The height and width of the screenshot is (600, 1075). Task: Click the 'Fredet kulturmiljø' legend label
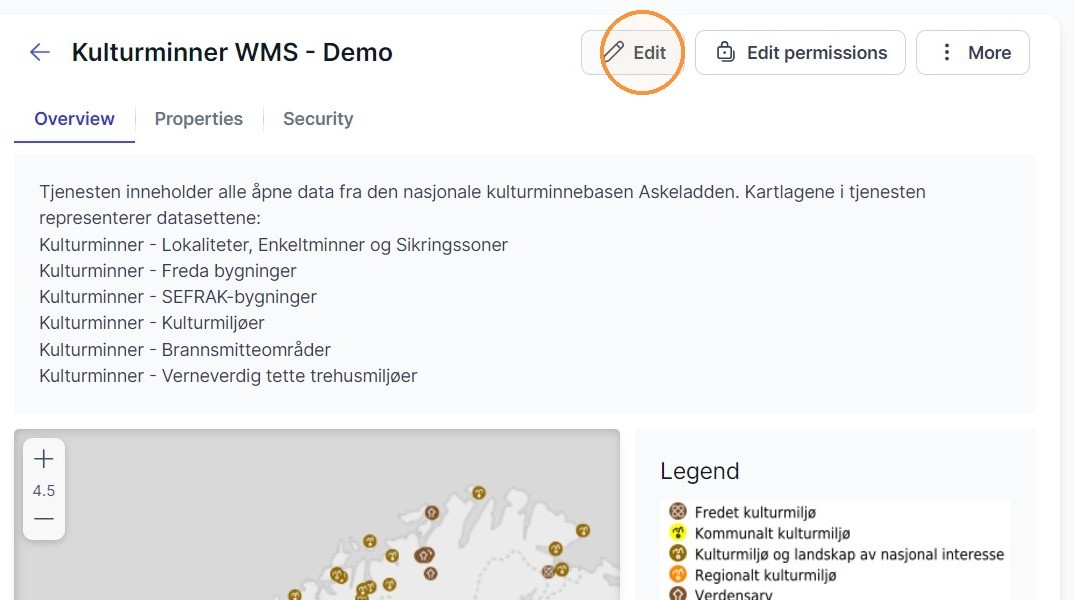tap(756, 512)
